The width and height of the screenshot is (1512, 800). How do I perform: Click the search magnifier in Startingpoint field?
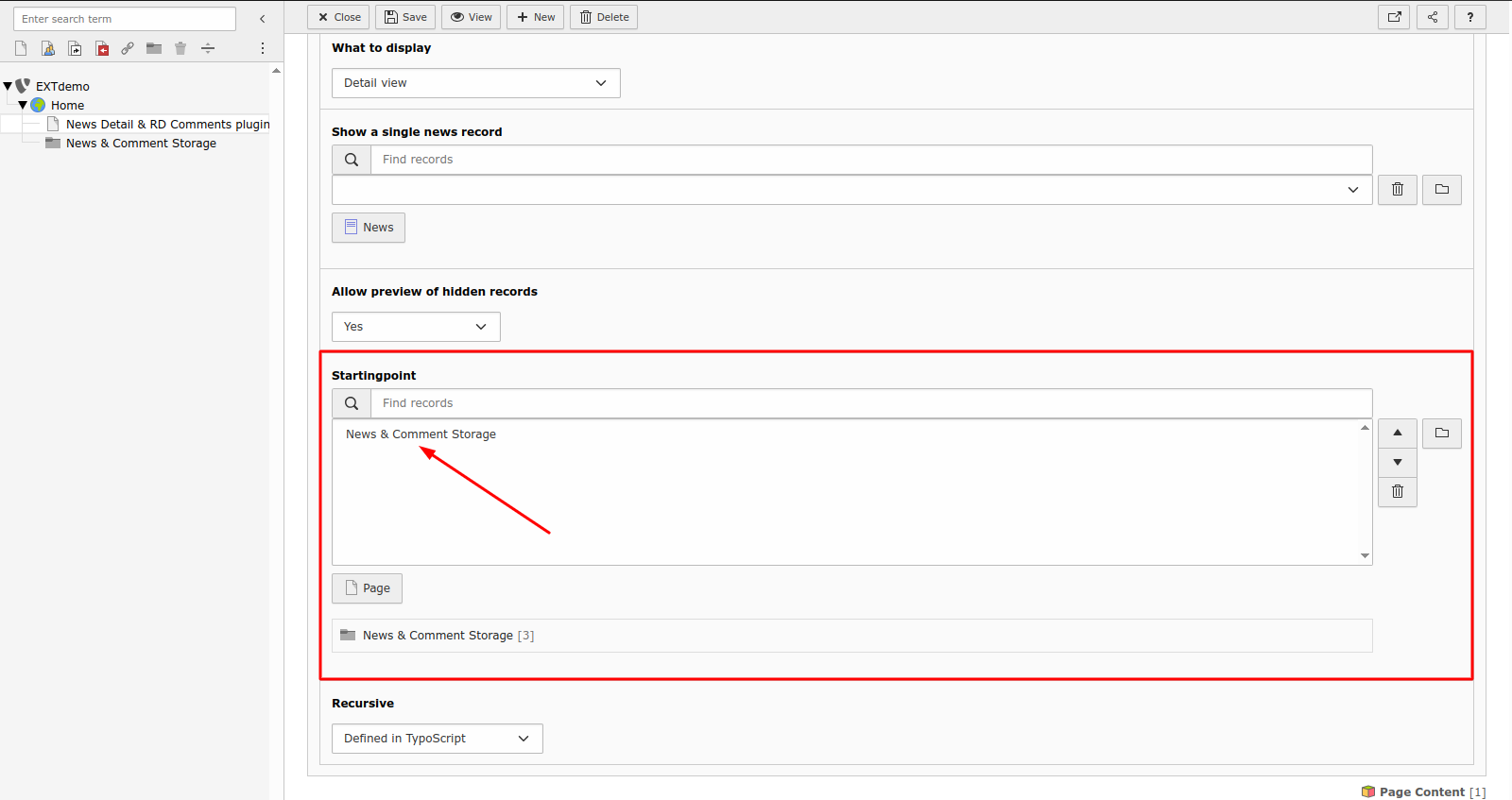point(352,403)
